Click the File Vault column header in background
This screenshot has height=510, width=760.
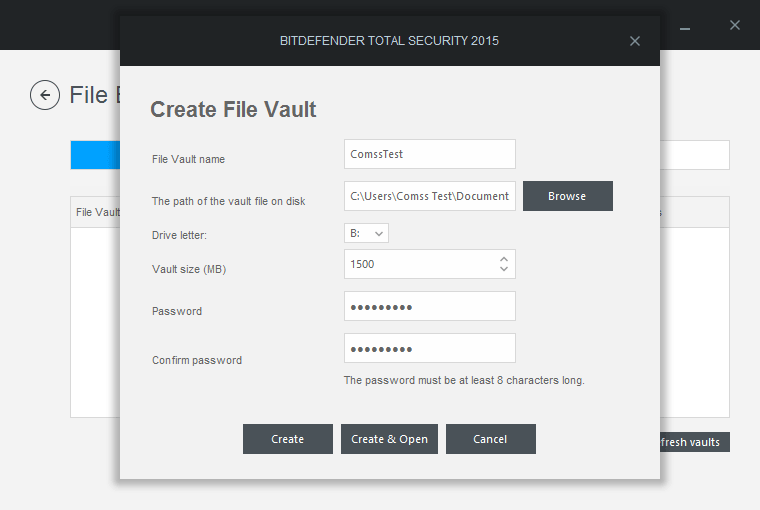pyautogui.click(x=97, y=212)
